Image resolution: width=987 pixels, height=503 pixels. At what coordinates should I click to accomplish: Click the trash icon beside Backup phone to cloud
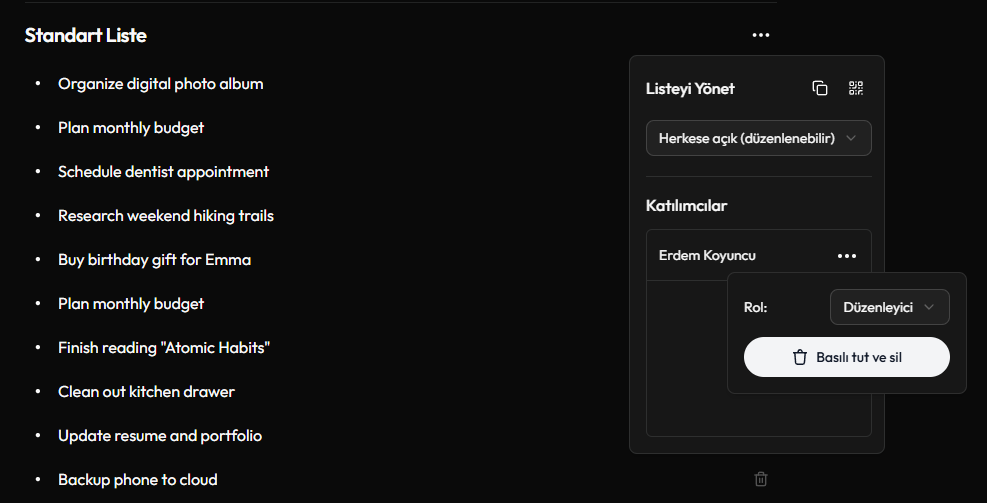click(x=760, y=479)
